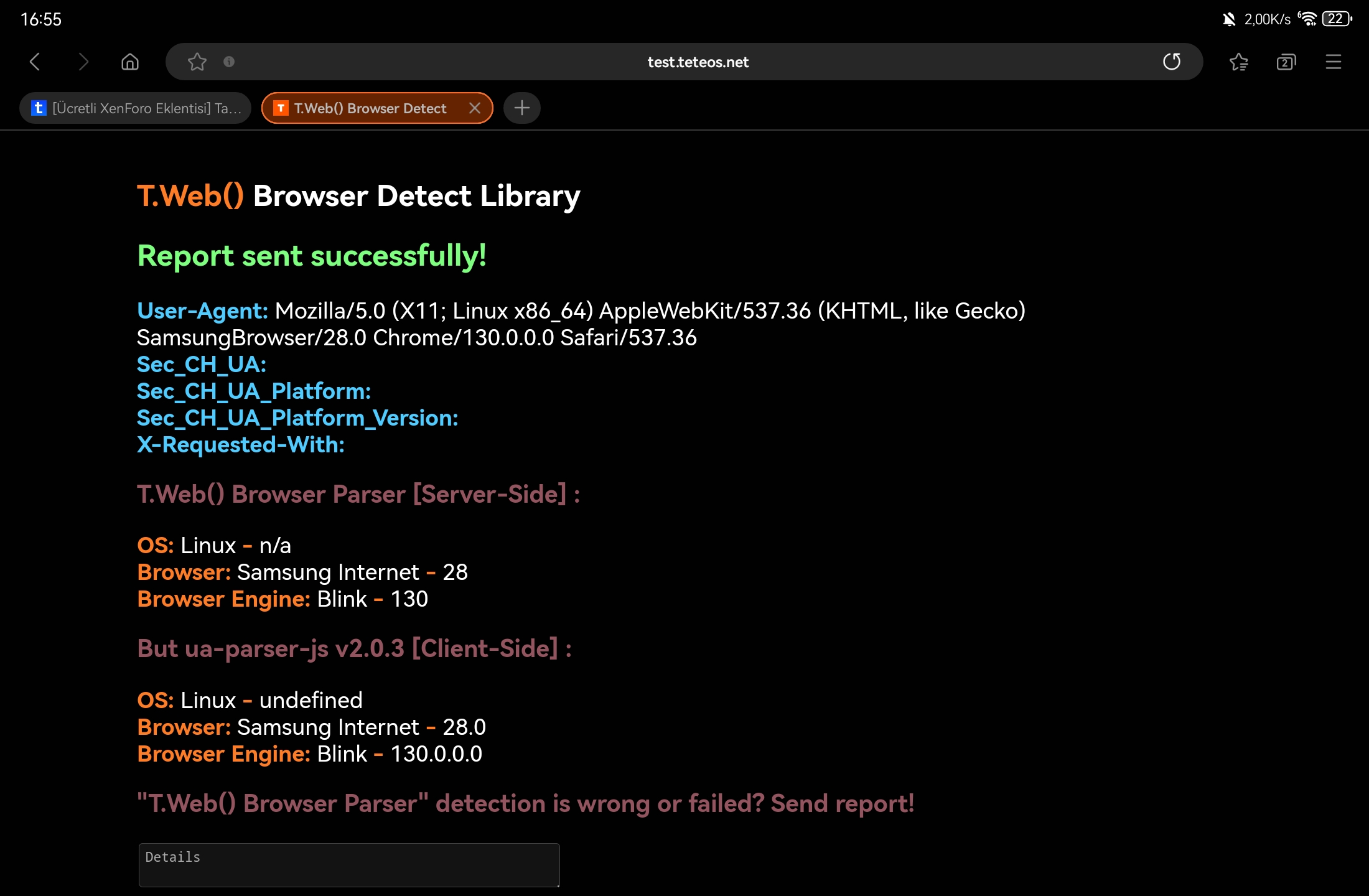The height and width of the screenshot is (896, 1369).
Task: Tap the 2,00K/s network speed indicator
Action: (x=1268, y=19)
